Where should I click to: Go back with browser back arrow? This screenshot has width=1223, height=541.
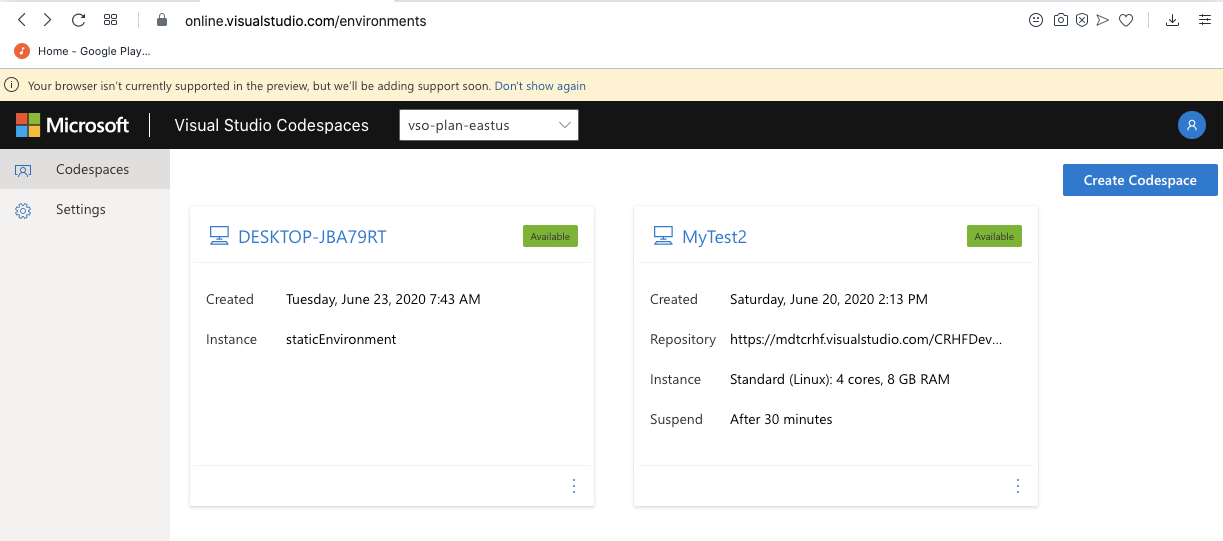[x=22, y=20]
